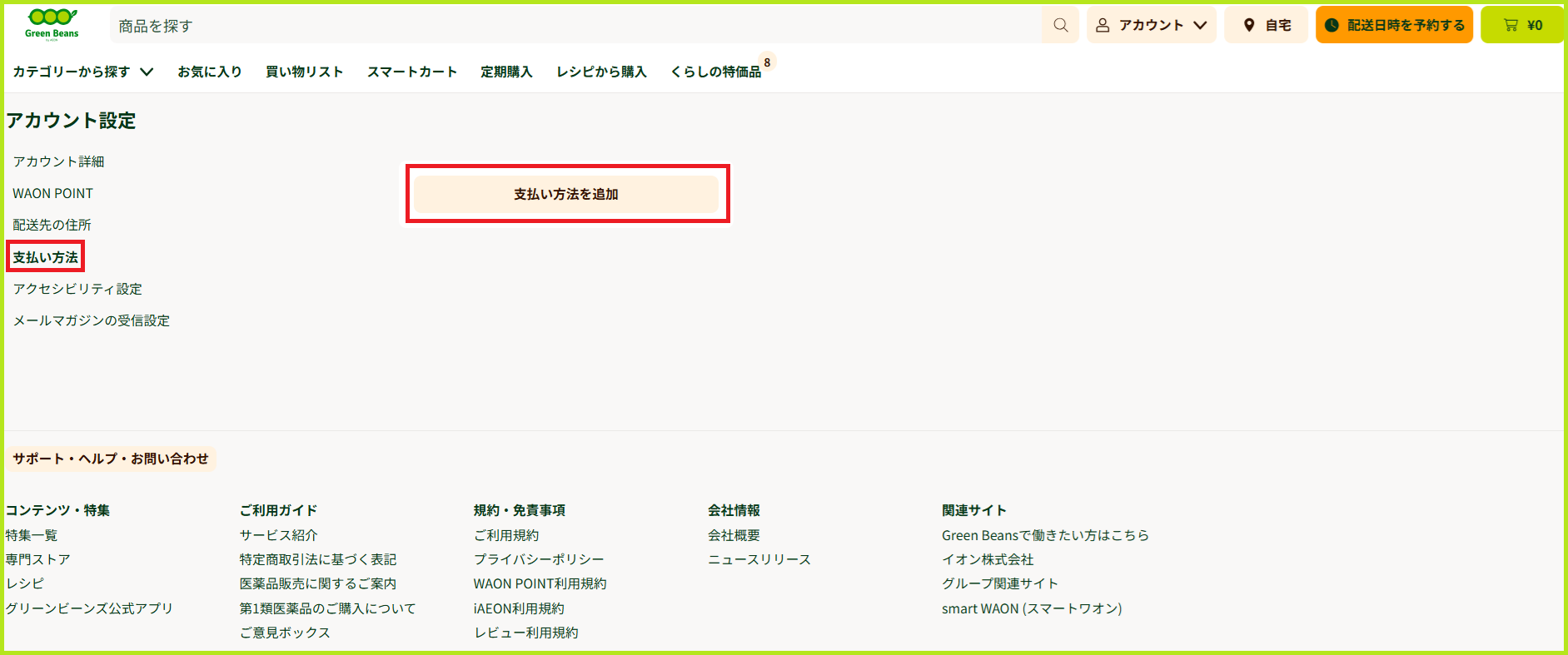Open アクセシビリティ設定 in the sidebar

(77, 289)
